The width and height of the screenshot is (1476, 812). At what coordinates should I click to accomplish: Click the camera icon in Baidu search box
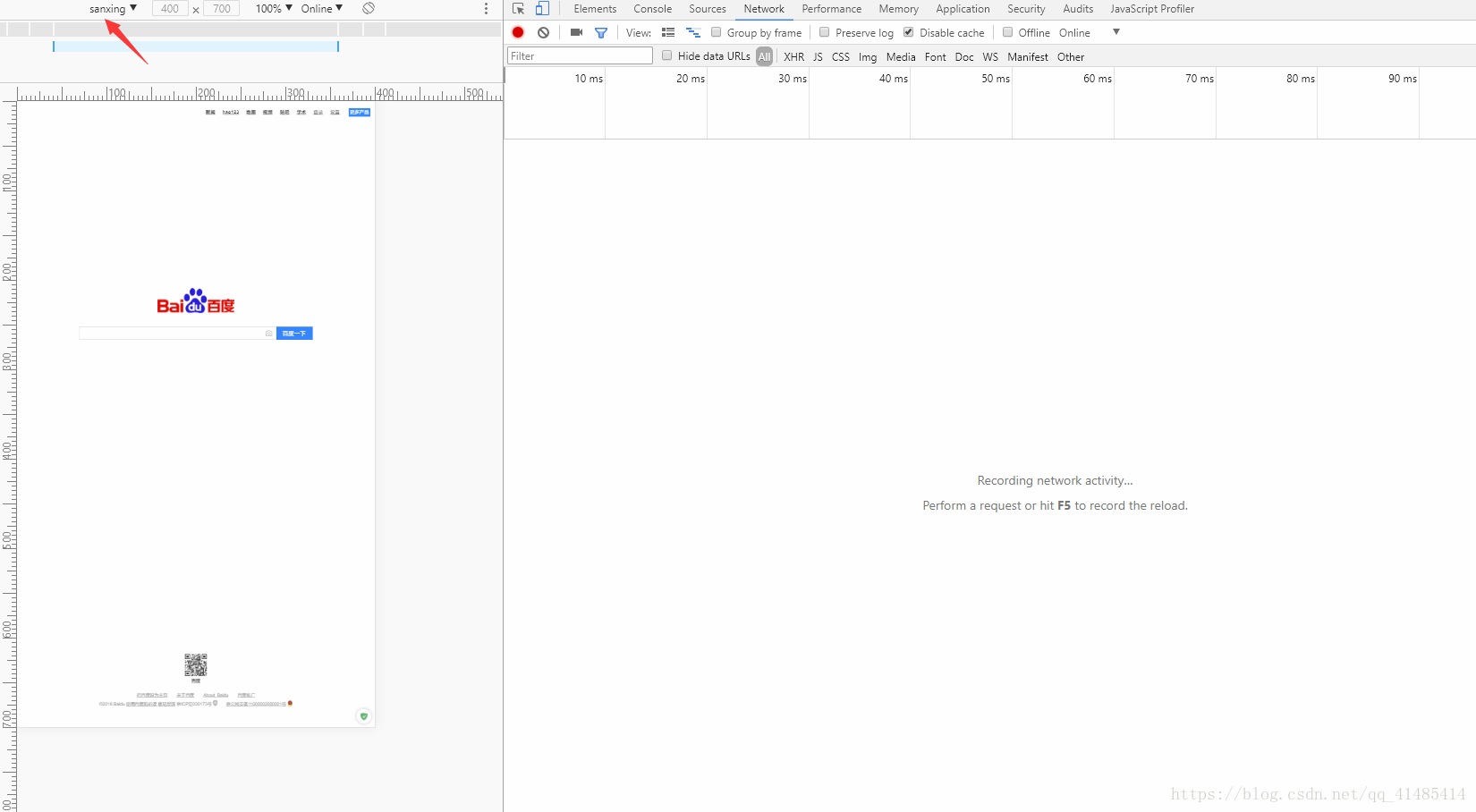[268, 334]
